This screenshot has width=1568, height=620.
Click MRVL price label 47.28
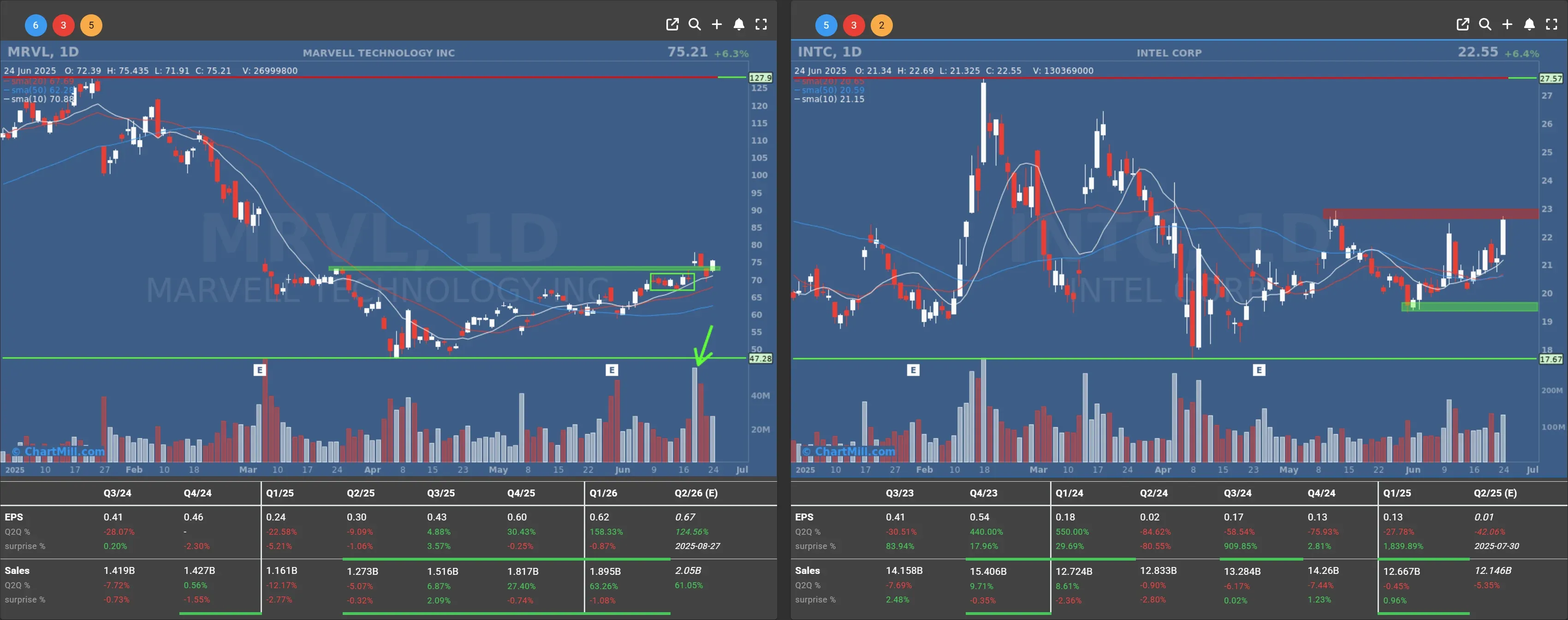click(x=760, y=358)
